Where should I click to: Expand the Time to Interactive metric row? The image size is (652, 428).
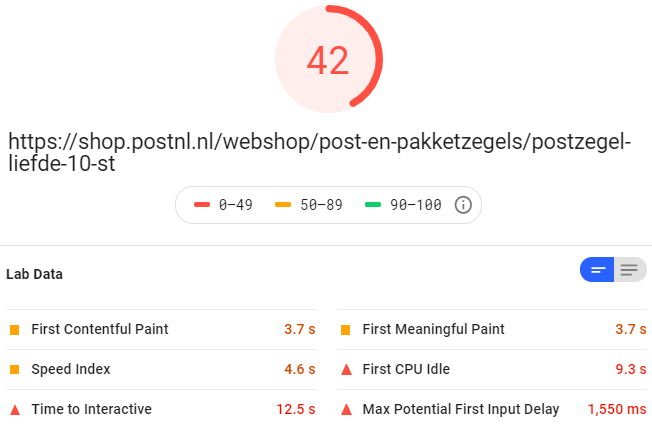pyautogui.click(x=161, y=409)
